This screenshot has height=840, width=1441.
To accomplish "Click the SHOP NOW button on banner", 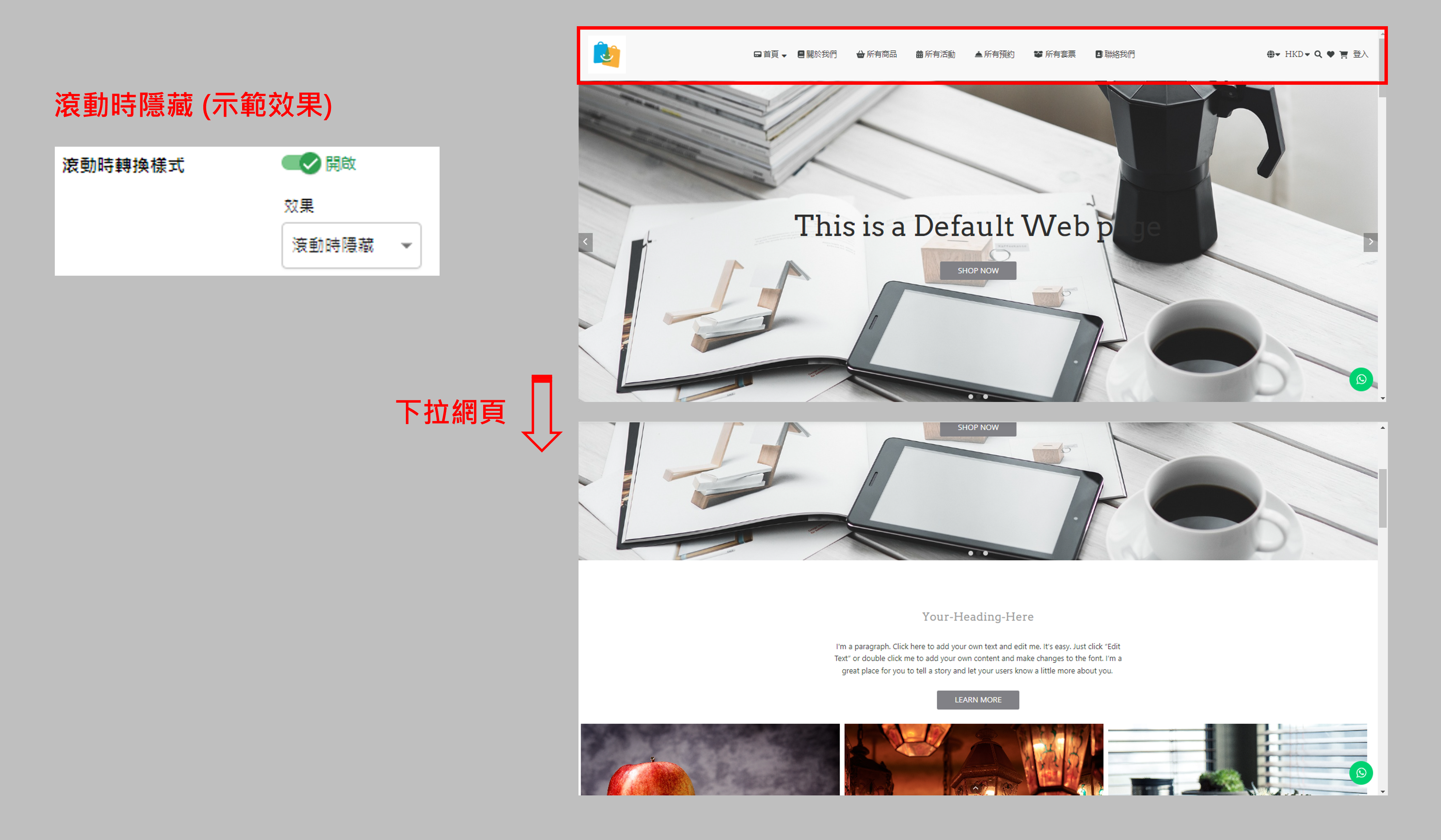I will (978, 270).
